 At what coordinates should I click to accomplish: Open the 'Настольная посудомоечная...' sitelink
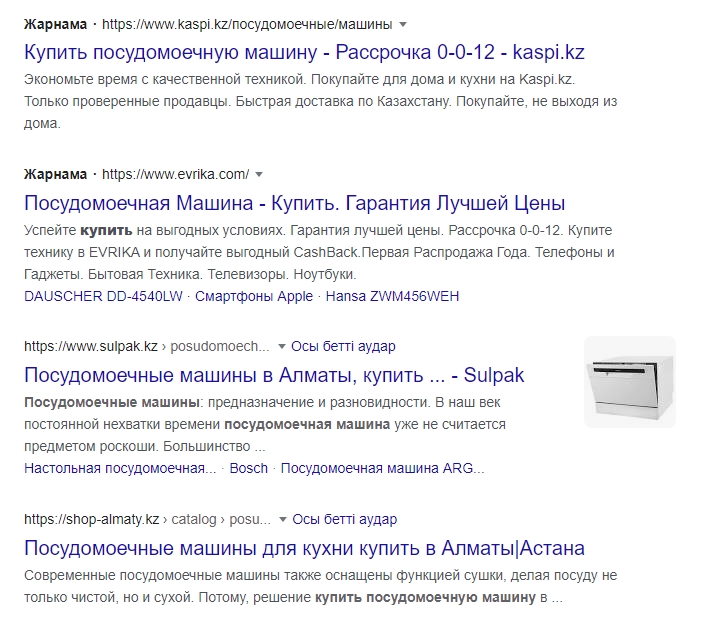point(119,468)
